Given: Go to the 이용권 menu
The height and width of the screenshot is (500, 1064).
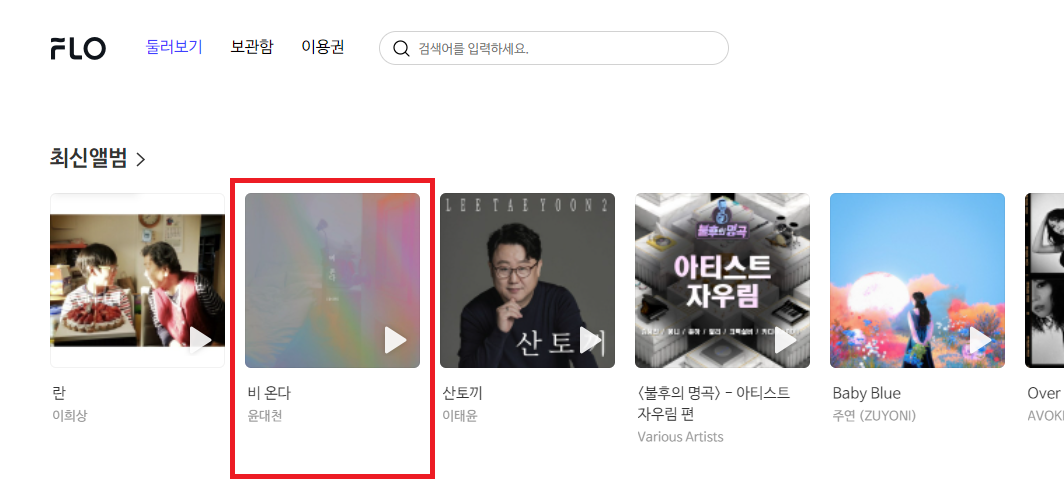Looking at the screenshot, I should point(323,47).
